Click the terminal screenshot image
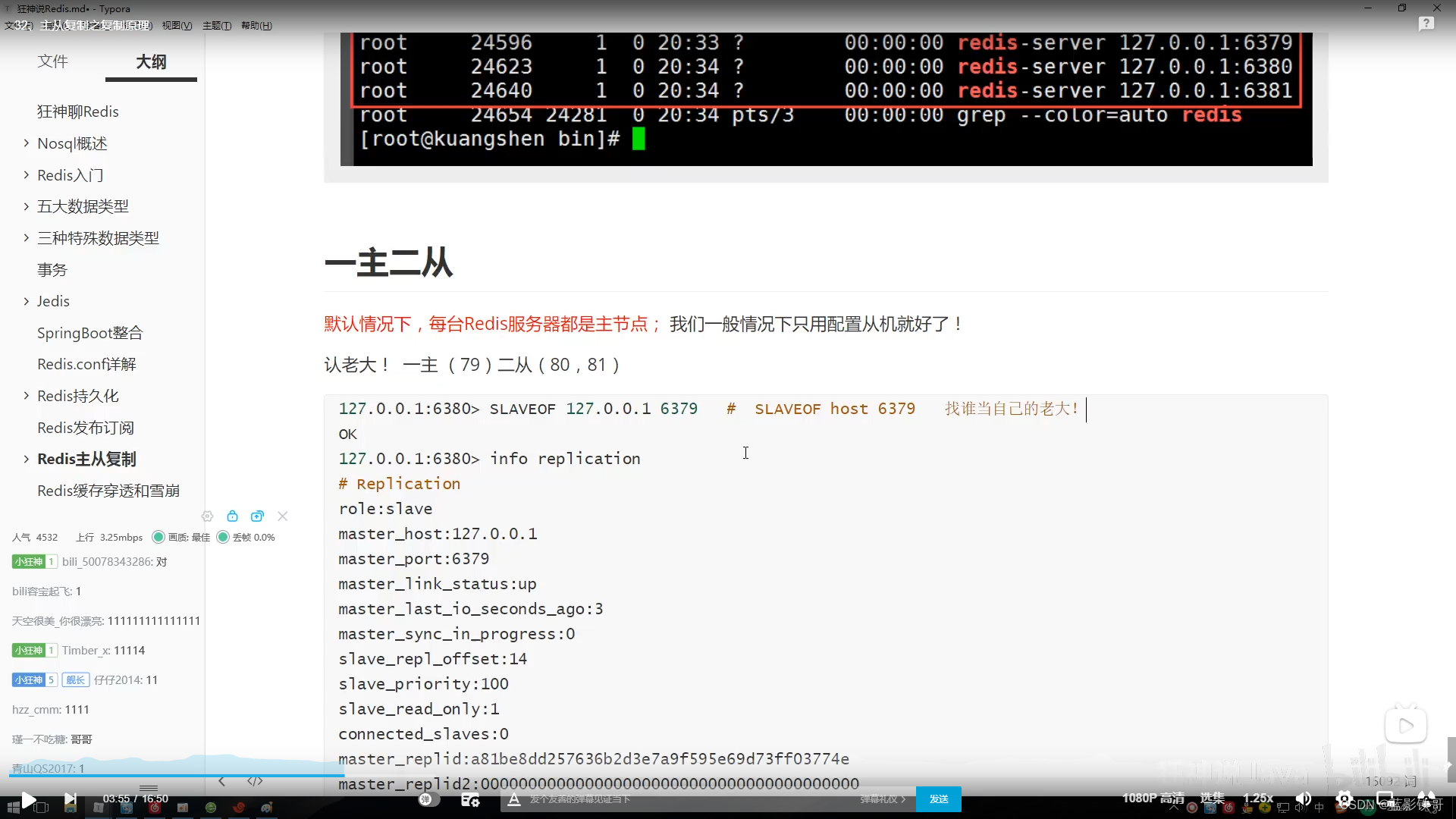This screenshot has width=1456, height=819. click(826, 99)
